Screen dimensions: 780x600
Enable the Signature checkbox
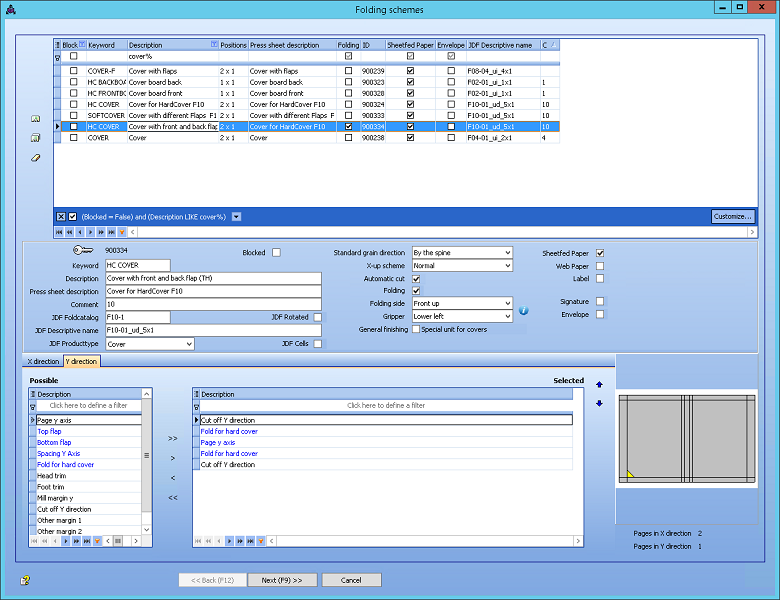(x=600, y=301)
